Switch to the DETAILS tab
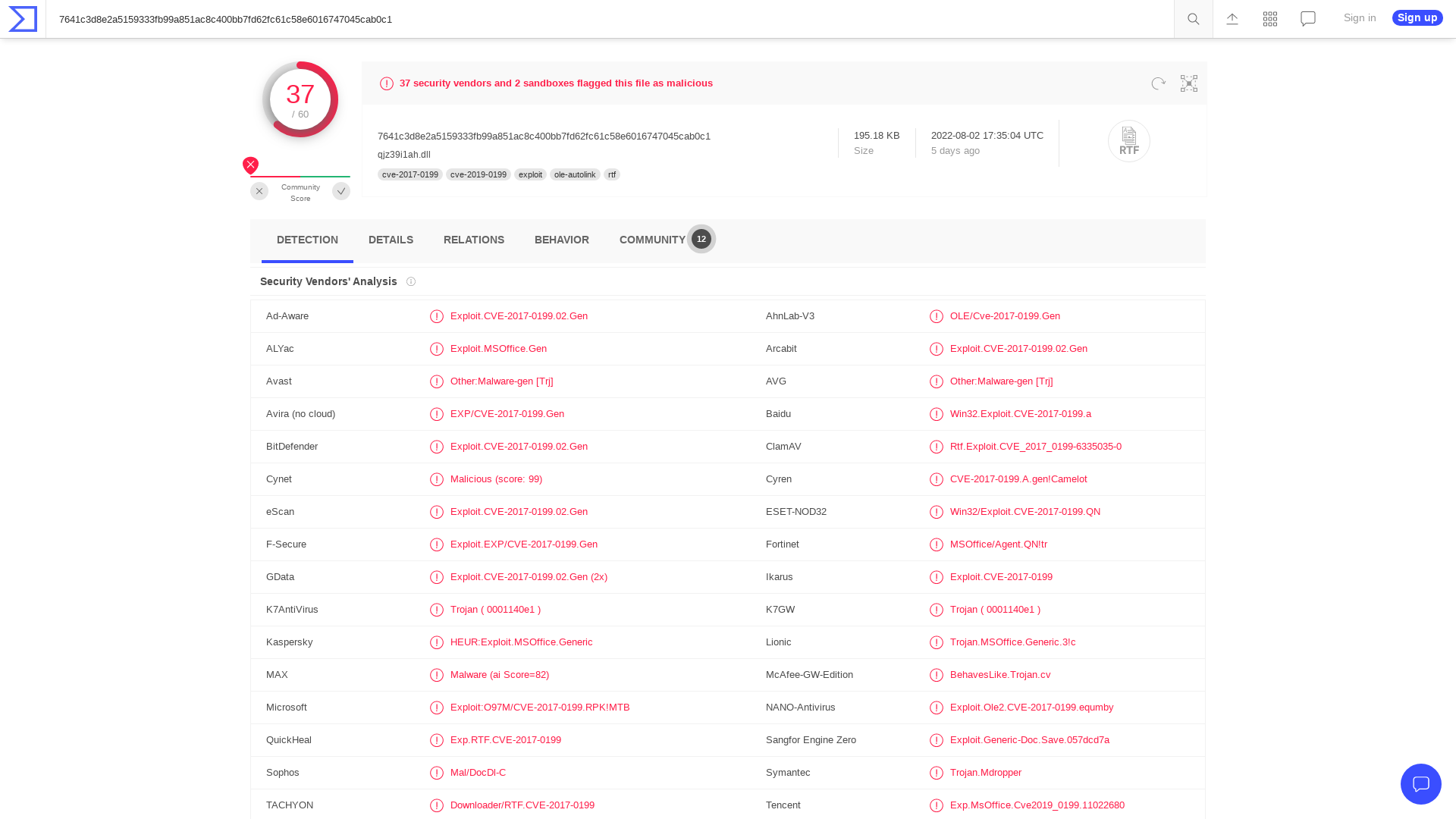1456x819 pixels. pyautogui.click(x=391, y=240)
